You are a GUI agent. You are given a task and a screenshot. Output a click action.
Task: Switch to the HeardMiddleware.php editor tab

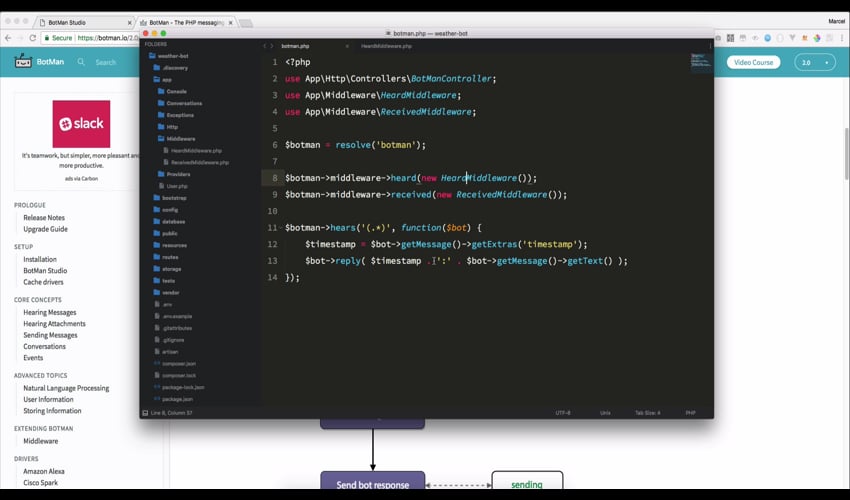point(387,46)
